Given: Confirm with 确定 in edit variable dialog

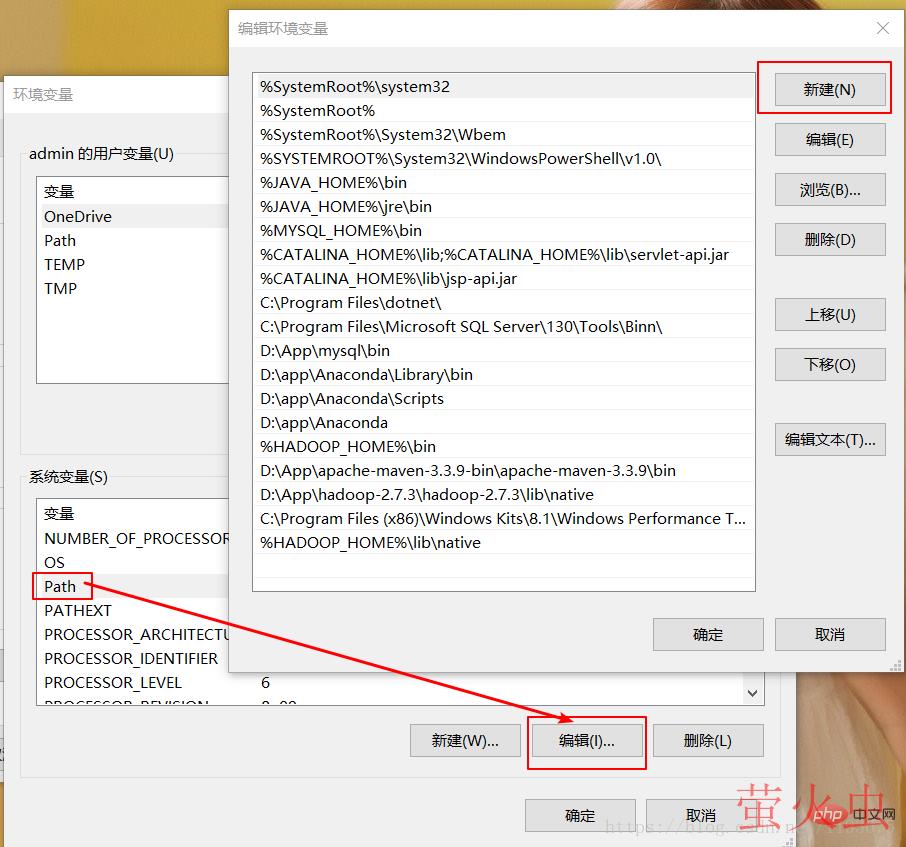Looking at the screenshot, I should pos(708,634).
